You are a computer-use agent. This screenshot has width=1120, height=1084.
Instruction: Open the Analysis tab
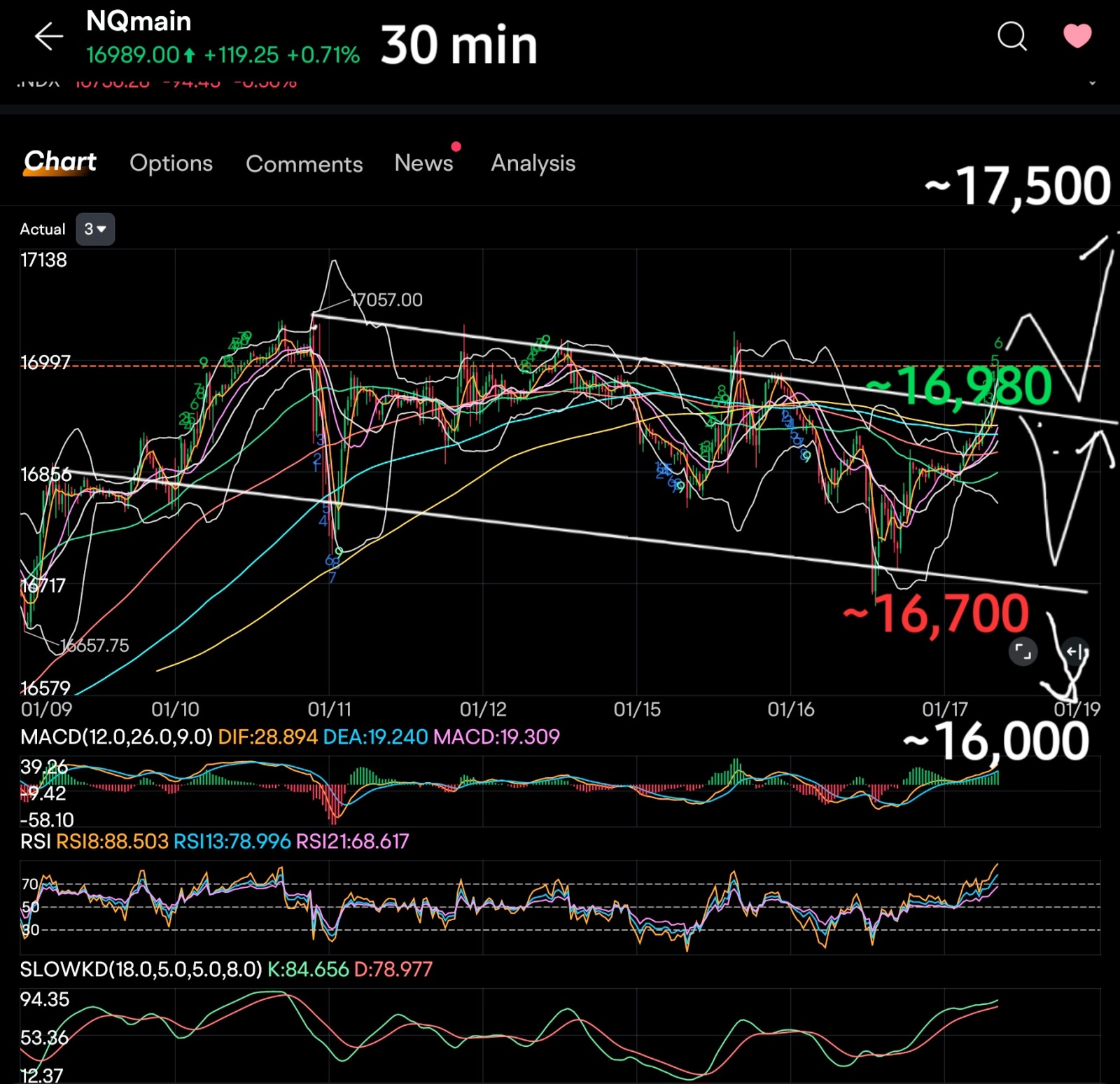(x=533, y=163)
